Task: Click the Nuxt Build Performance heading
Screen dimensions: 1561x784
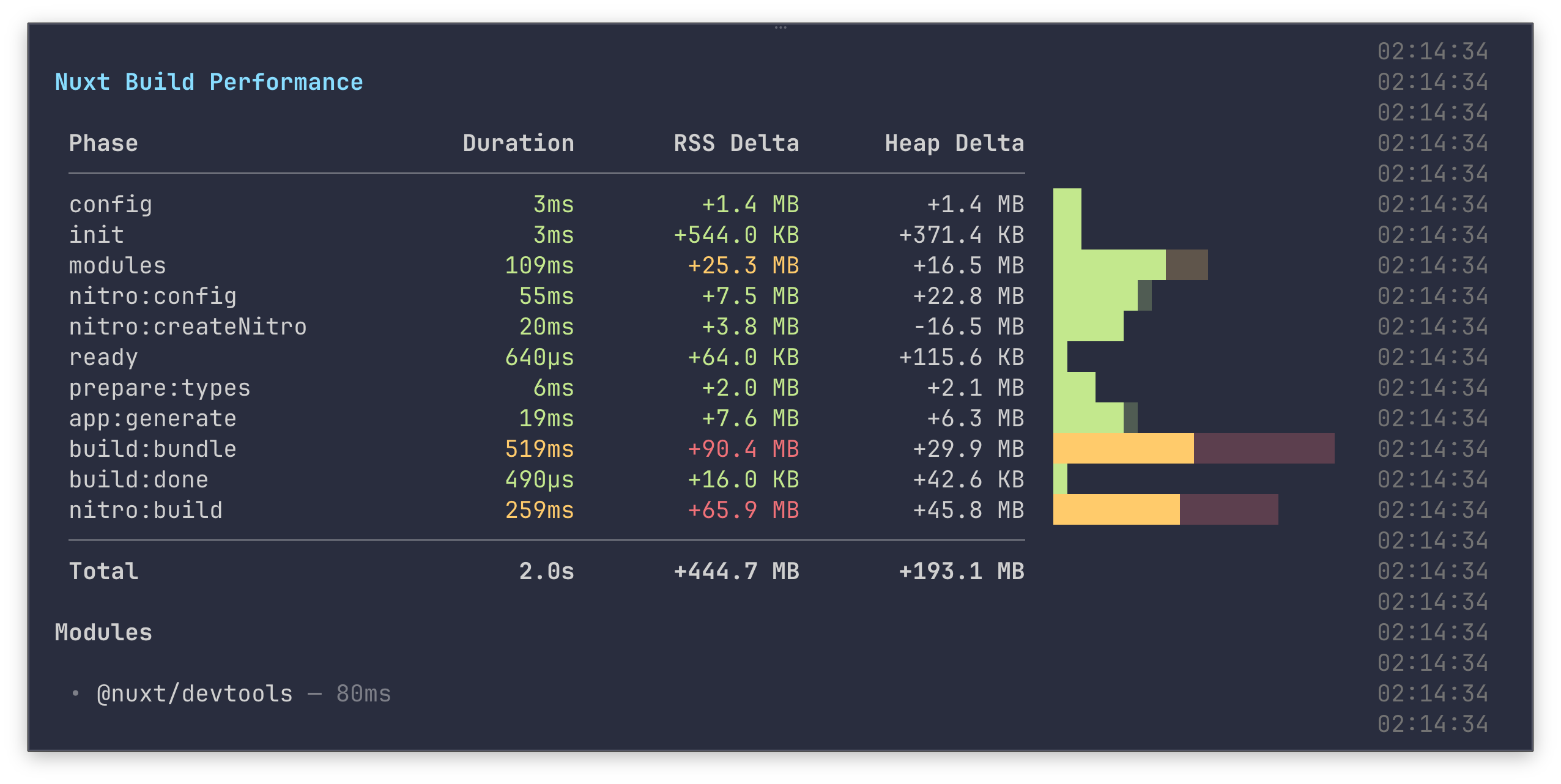Action: [x=208, y=81]
